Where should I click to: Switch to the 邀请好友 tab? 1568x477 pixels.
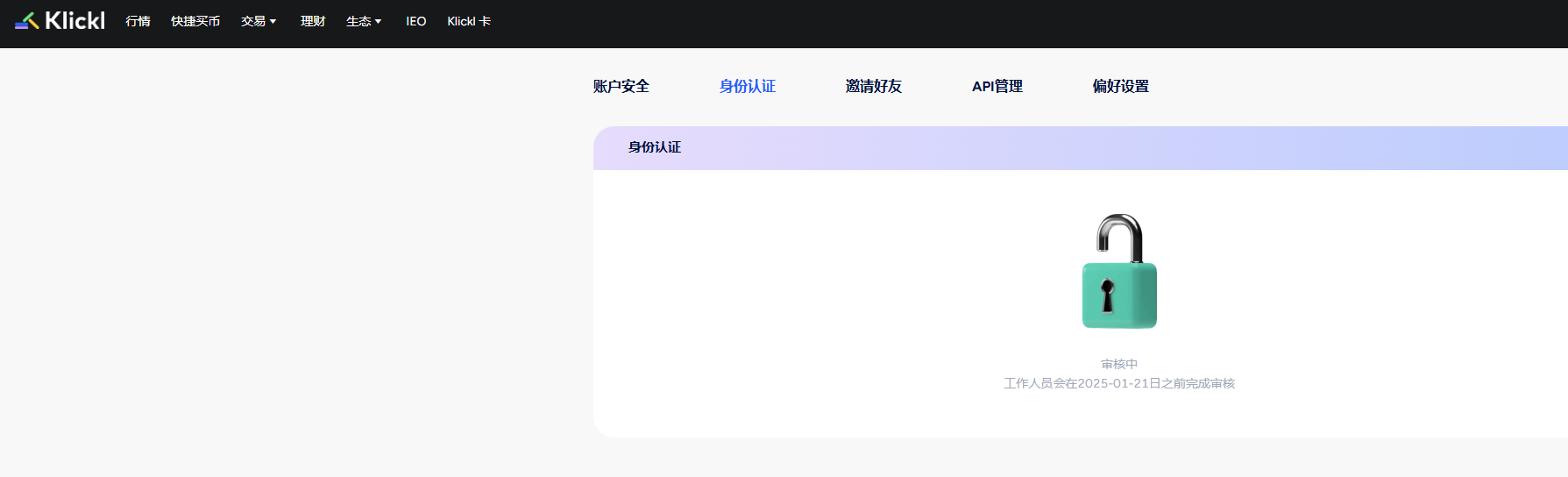[x=873, y=86]
